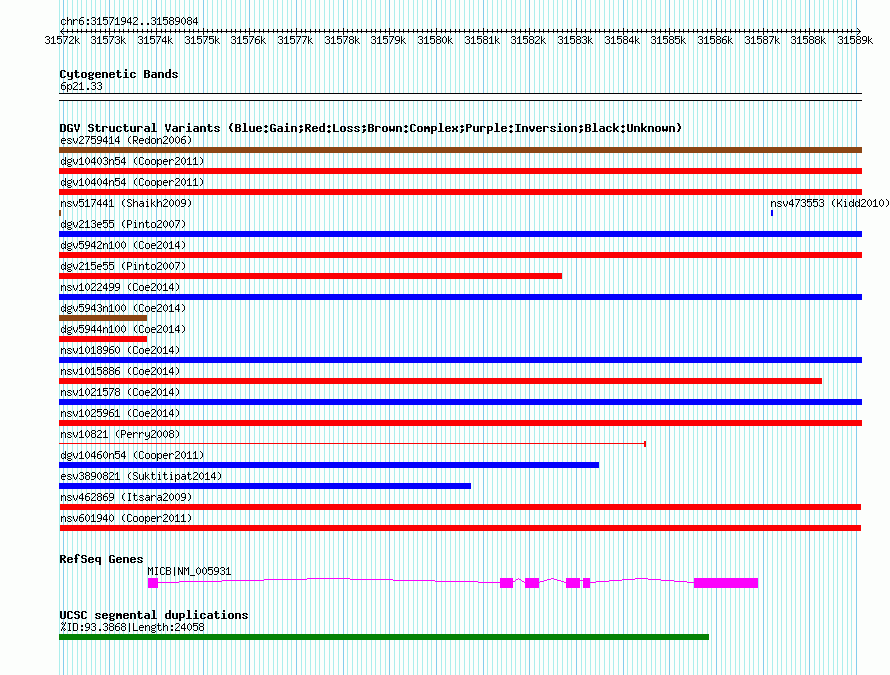Click the dgv10404n54 (Cooper2011) label

[132, 182]
